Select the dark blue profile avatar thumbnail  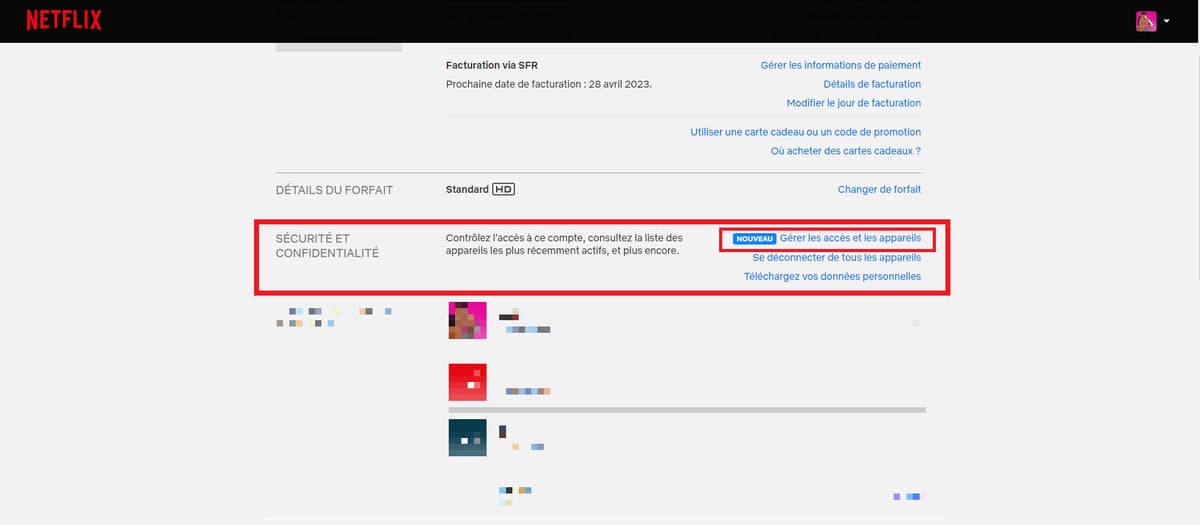(x=468, y=438)
